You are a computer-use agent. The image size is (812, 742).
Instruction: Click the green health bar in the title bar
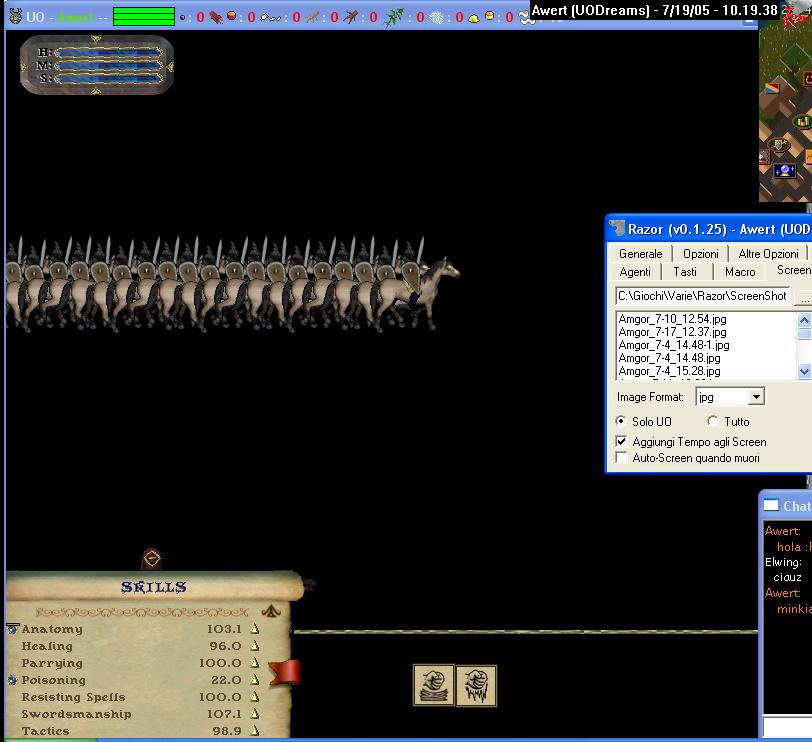click(x=143, y=17)
